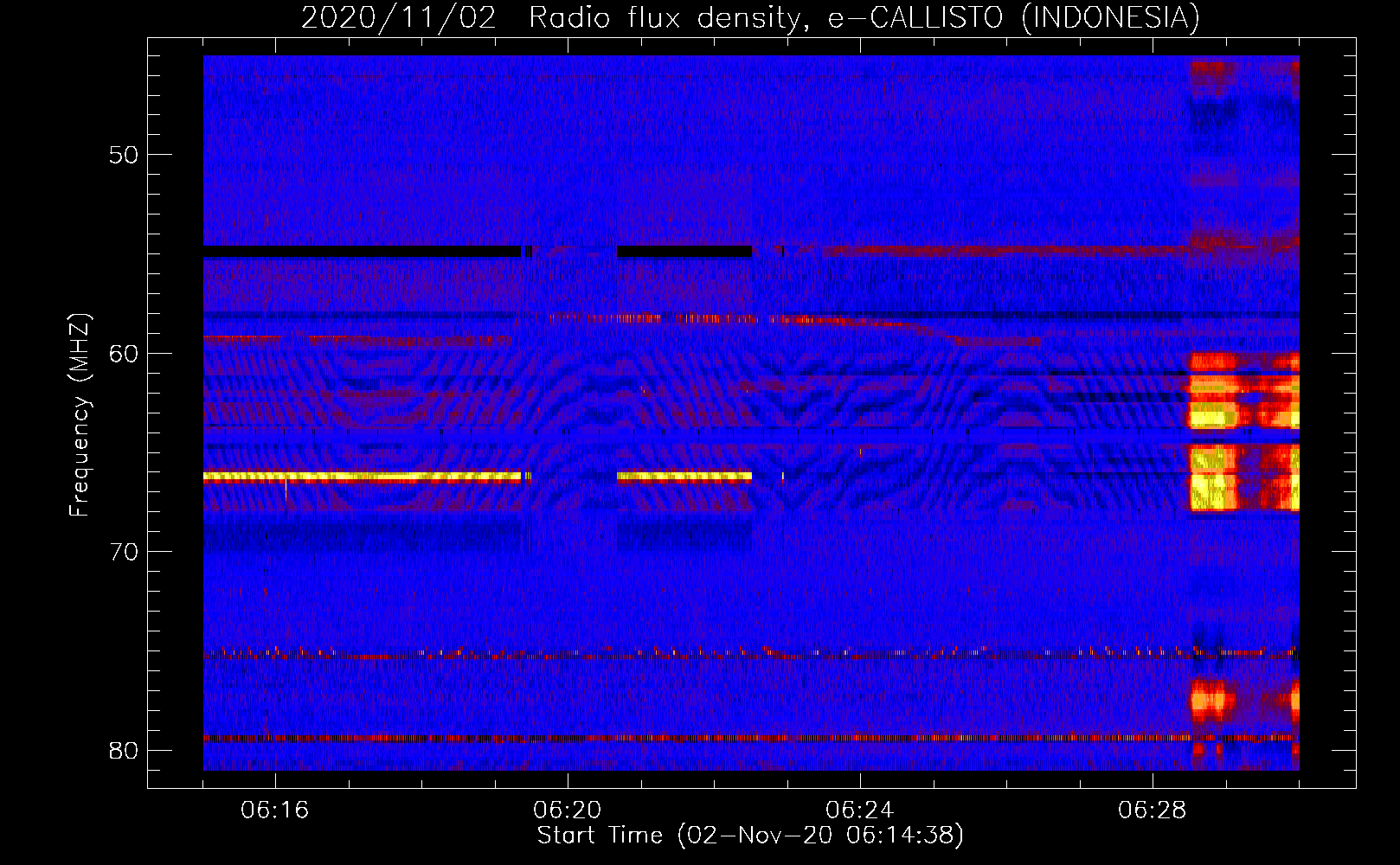Click the 06:16 time tick label

[x=275, y=811]
